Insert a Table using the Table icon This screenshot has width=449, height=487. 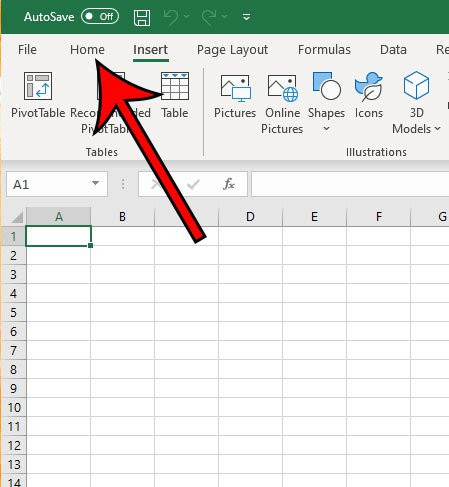click(x=175, y=86)
